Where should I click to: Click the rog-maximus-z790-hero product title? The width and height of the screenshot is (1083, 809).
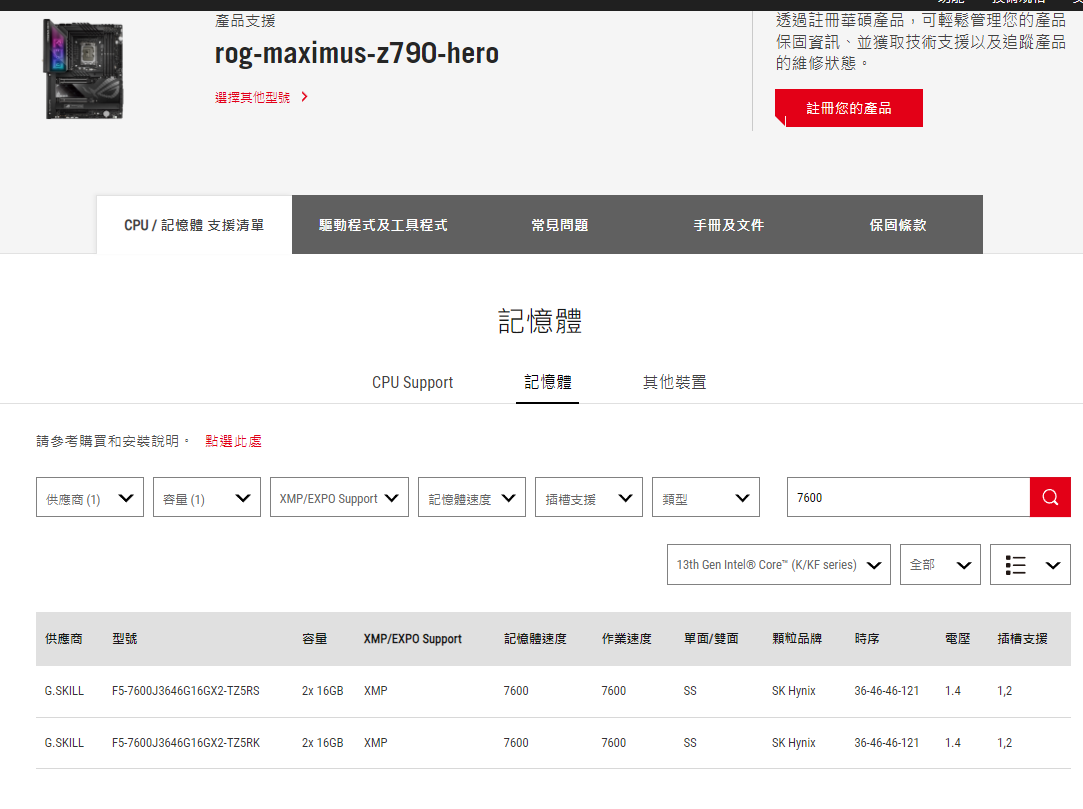pos(356,53)
